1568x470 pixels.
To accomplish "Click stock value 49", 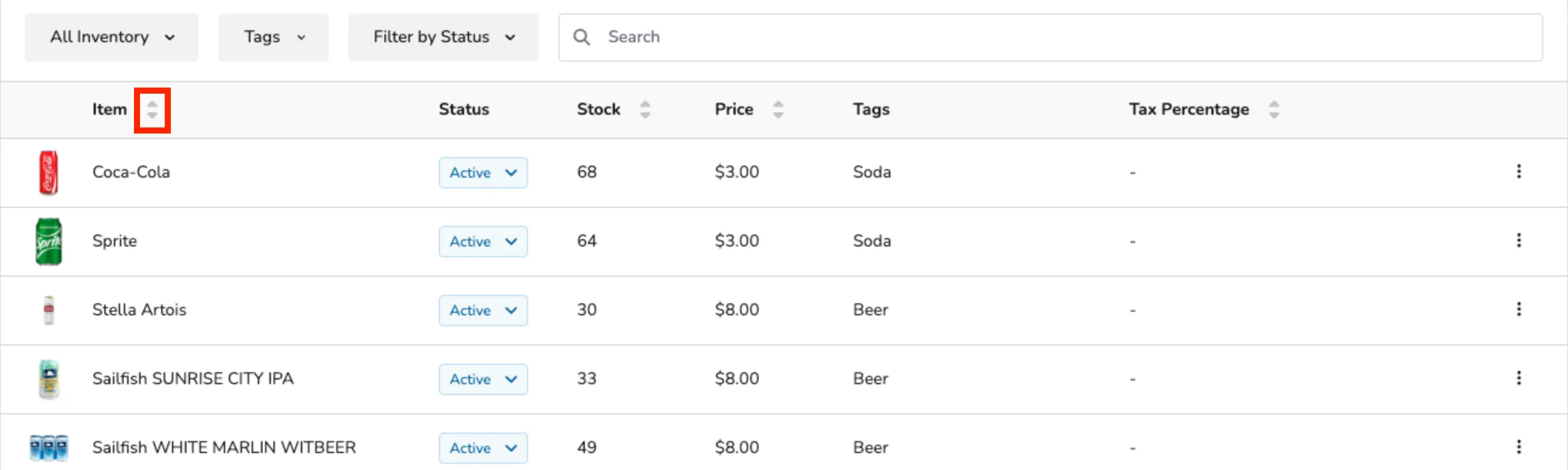I will coord(587,448).
